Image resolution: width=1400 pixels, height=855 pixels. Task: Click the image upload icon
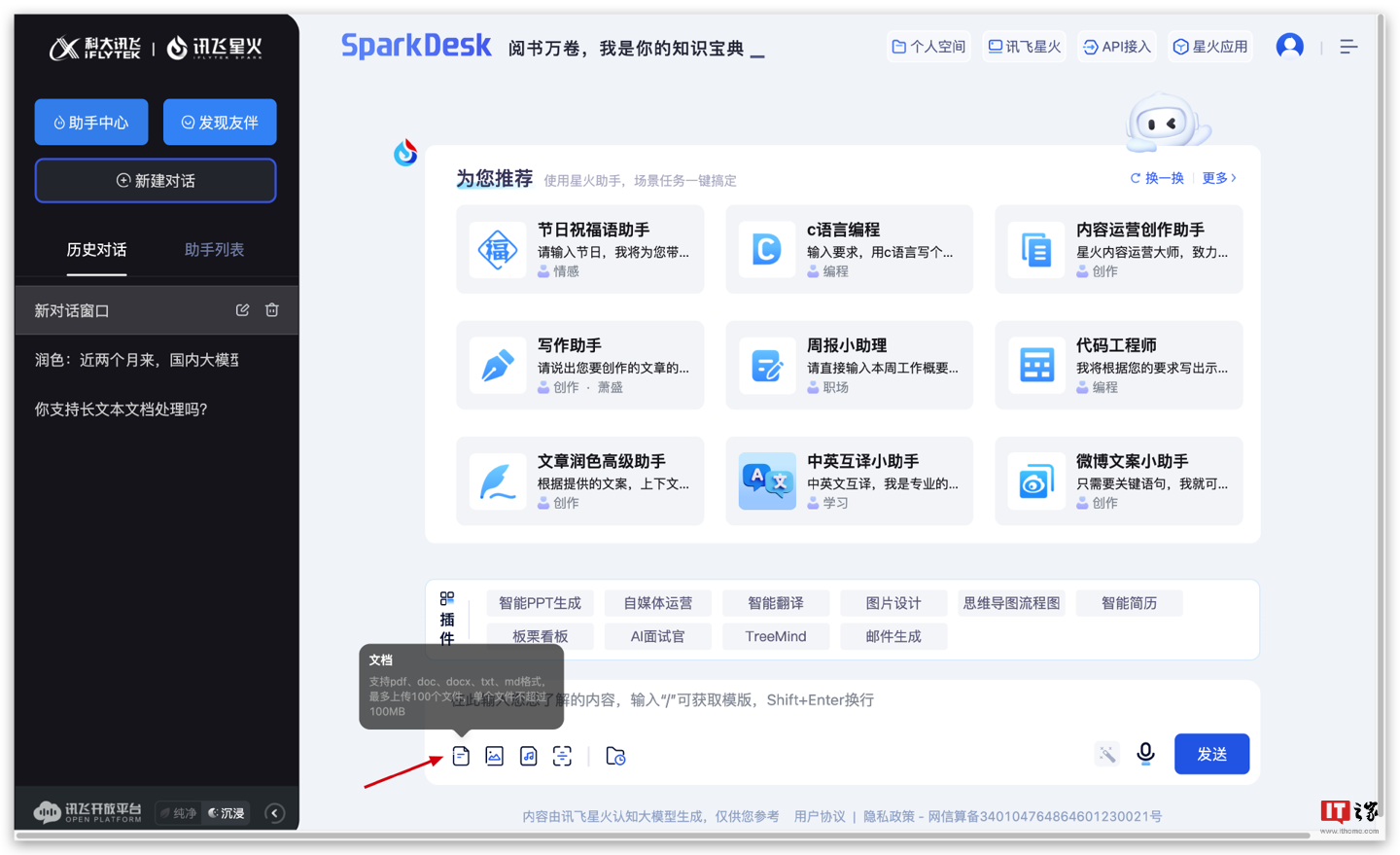495,756
